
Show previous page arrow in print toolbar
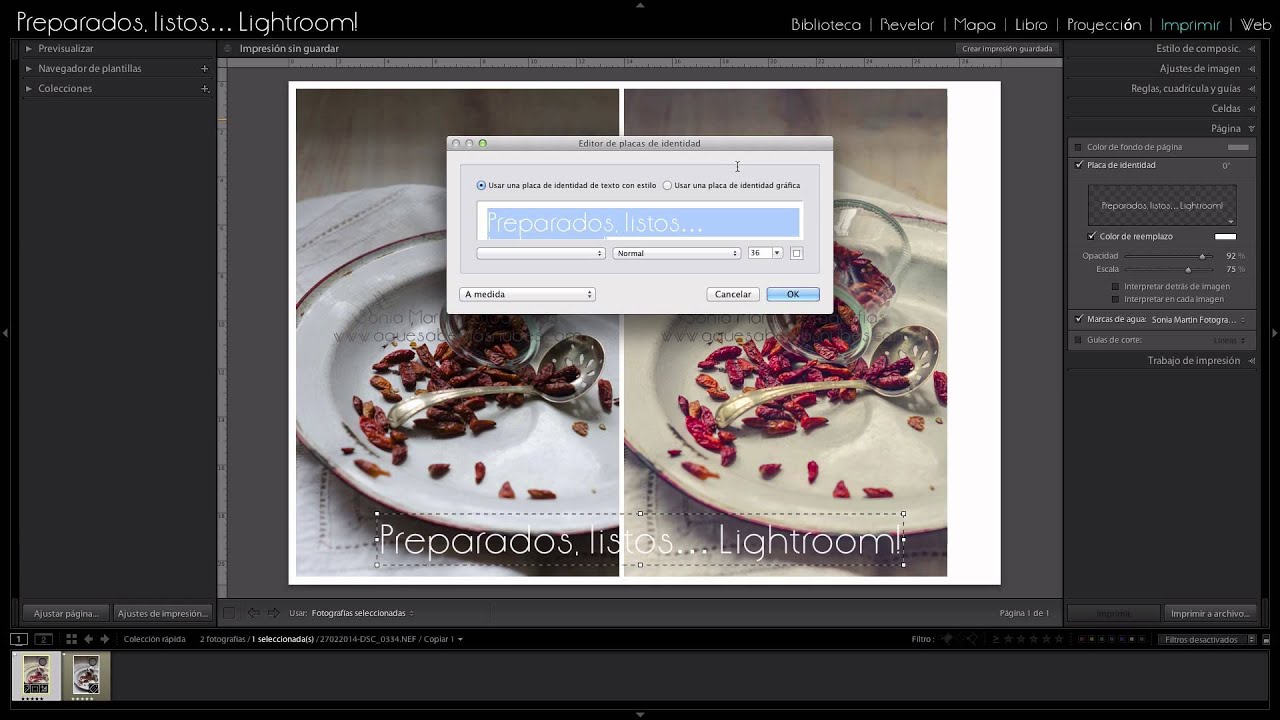pyautogui.click(x=253, y=613)
